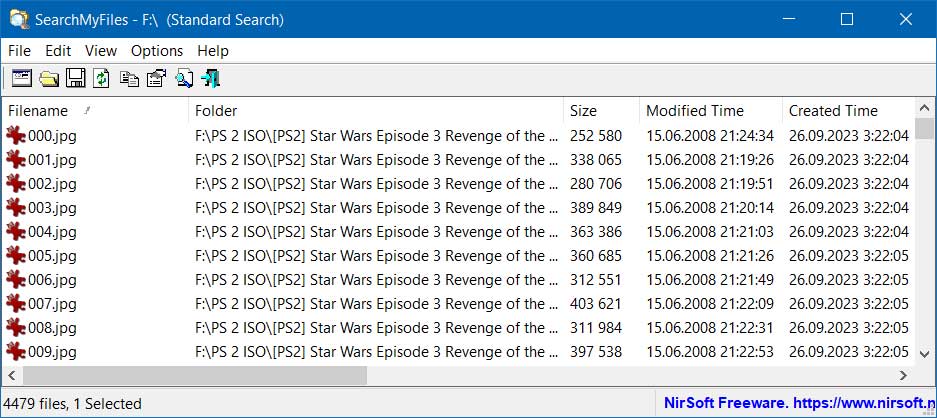Viewport: 937px width, 418px height.
Task: Select the file 002.jpg
Action: 53,184
